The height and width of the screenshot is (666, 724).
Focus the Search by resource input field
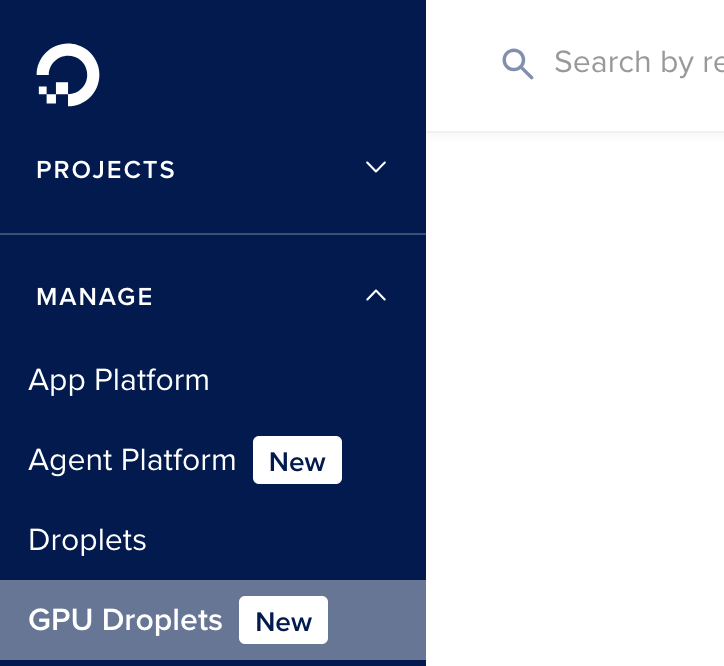(639, 62)
